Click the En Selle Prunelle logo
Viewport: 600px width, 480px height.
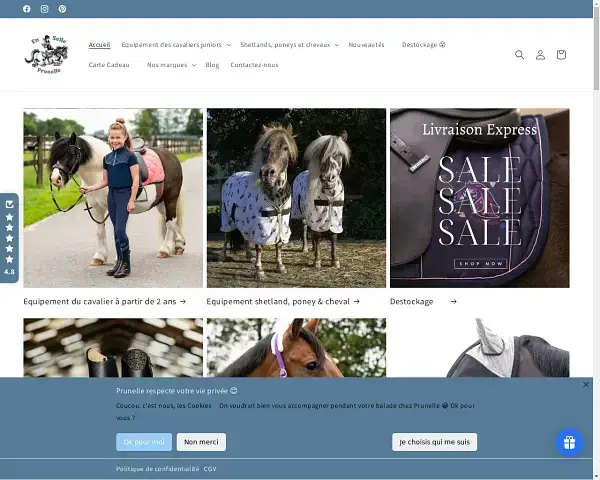(x=46, y=54)
